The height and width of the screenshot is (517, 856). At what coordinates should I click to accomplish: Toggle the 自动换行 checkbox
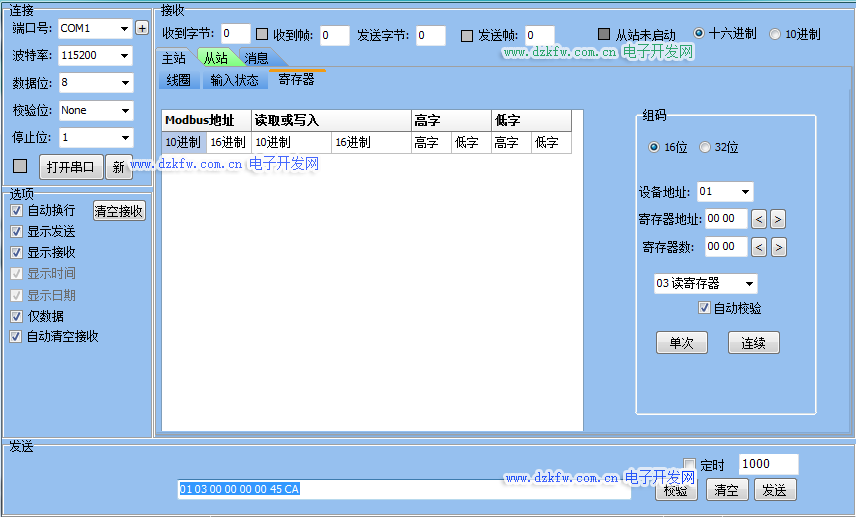coord(17,211)
